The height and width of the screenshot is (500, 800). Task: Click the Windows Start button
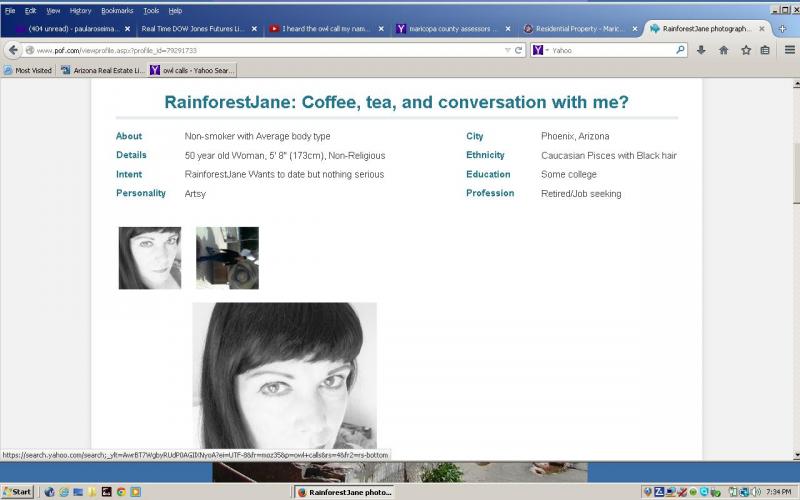pos(17,492)
